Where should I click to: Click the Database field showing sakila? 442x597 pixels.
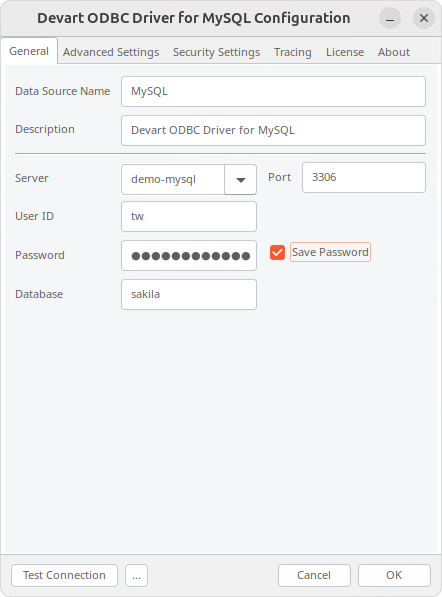pyautogui.click(x=189, y=294)
